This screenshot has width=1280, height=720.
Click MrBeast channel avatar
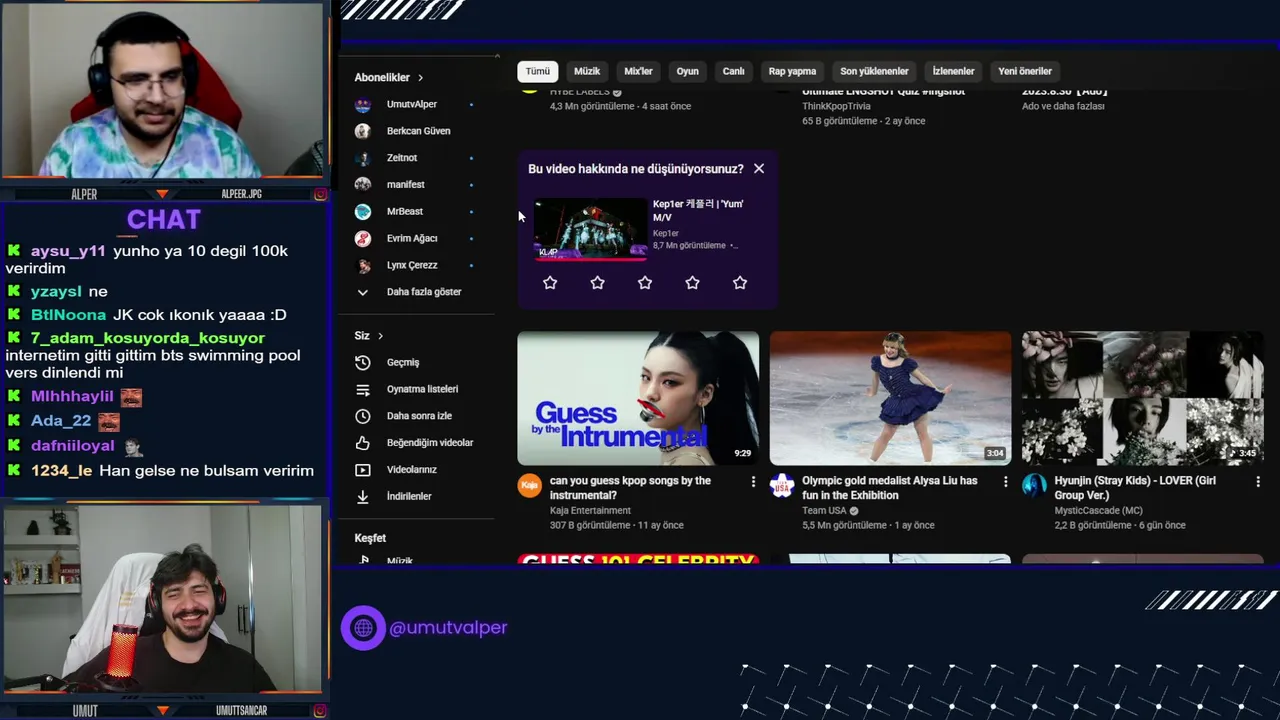pyautogui.click(x=363, y=211)
